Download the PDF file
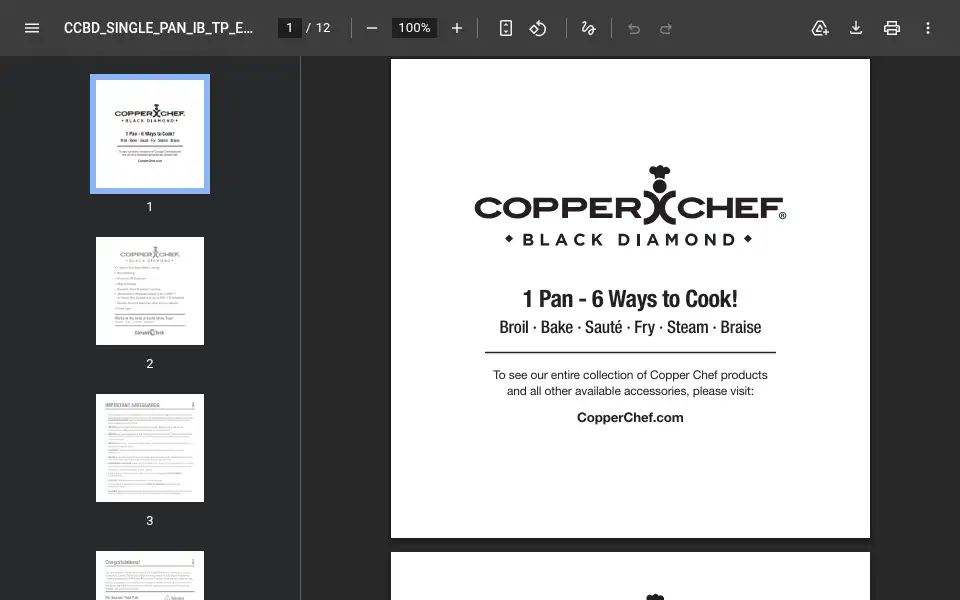Screen dimensions: 960x600 (856, 28)
